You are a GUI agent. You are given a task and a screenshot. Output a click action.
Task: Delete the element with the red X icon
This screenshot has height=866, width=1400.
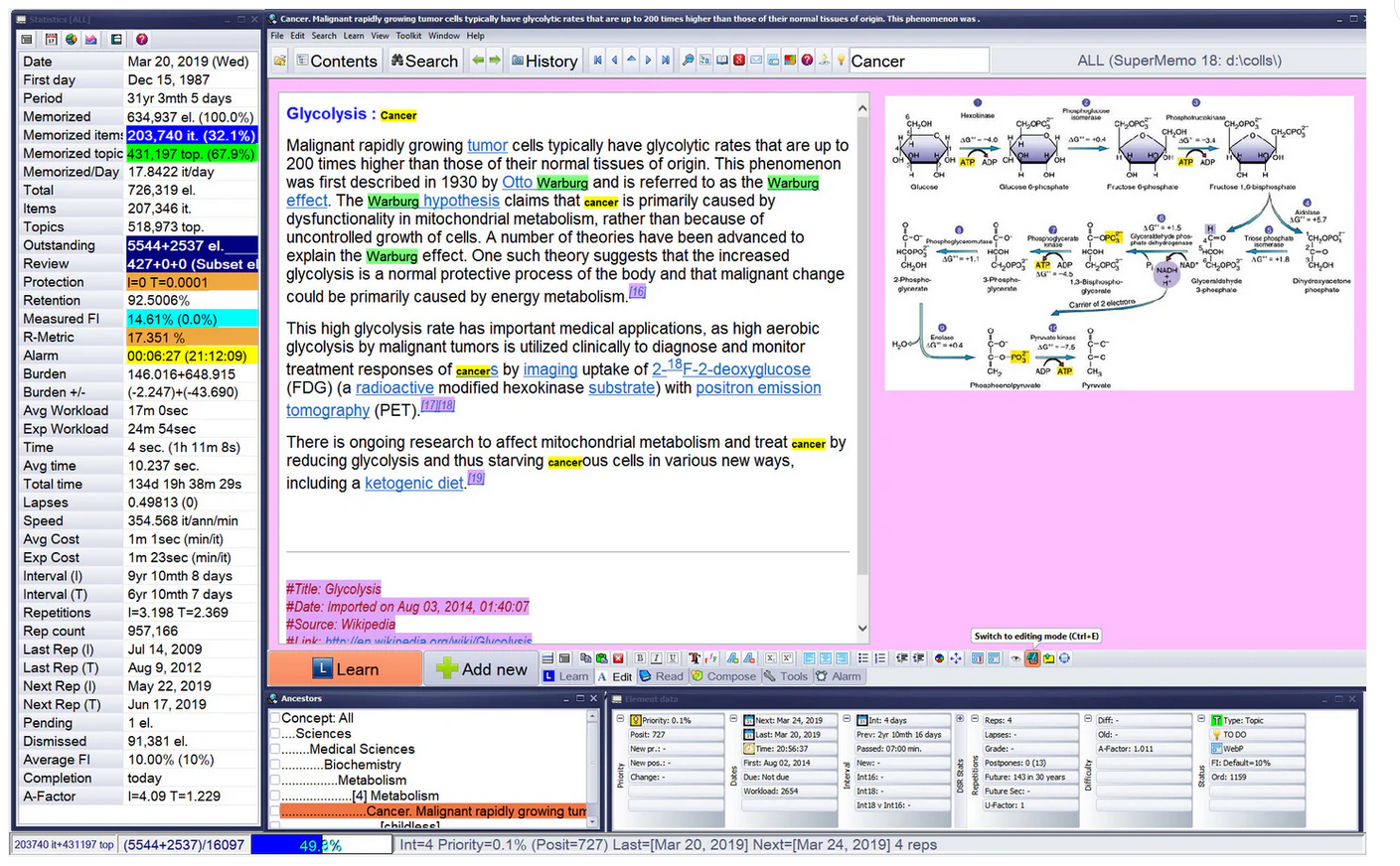[618, 658]
